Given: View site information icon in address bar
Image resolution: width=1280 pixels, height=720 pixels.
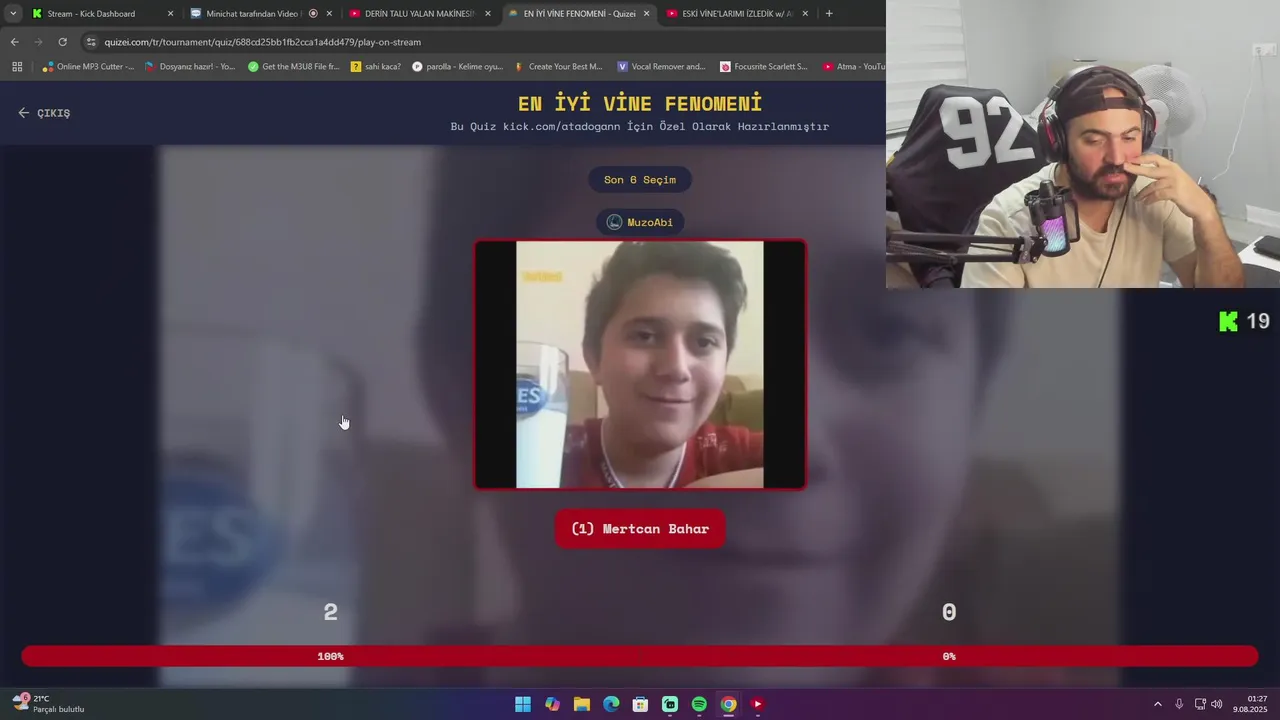Looking at the screenshot, I should [91, 42].
